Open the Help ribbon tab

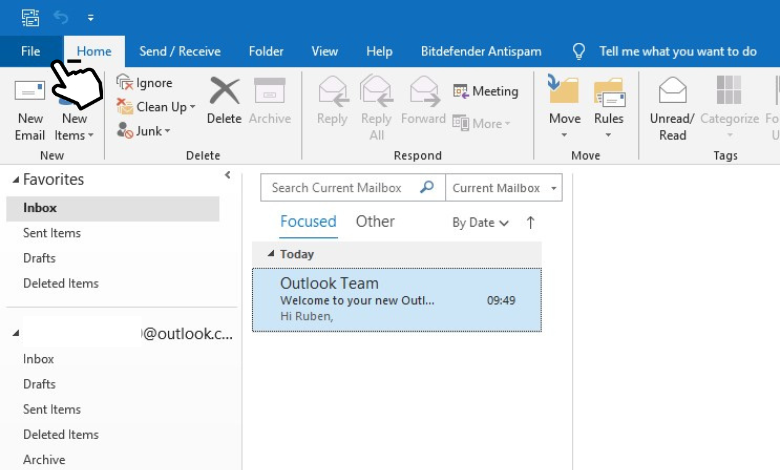[380, 51]
